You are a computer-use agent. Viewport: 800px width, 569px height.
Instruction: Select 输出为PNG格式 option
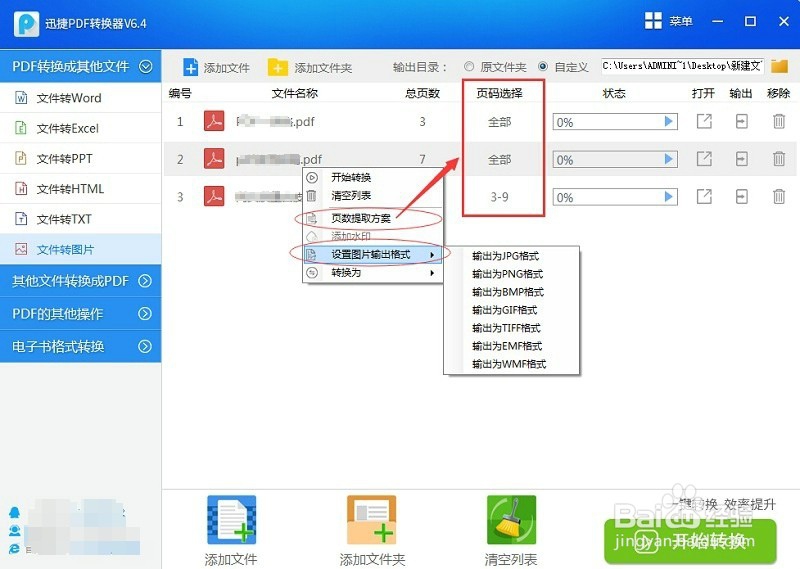pyautogui.click(x=512, y=274)
